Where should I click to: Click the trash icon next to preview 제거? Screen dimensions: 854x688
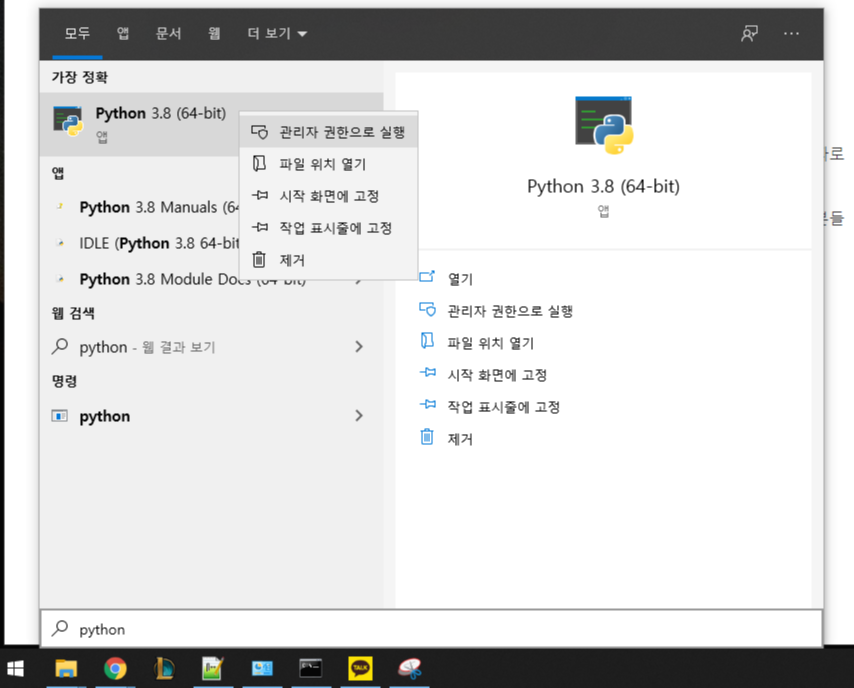coord(427,437)
